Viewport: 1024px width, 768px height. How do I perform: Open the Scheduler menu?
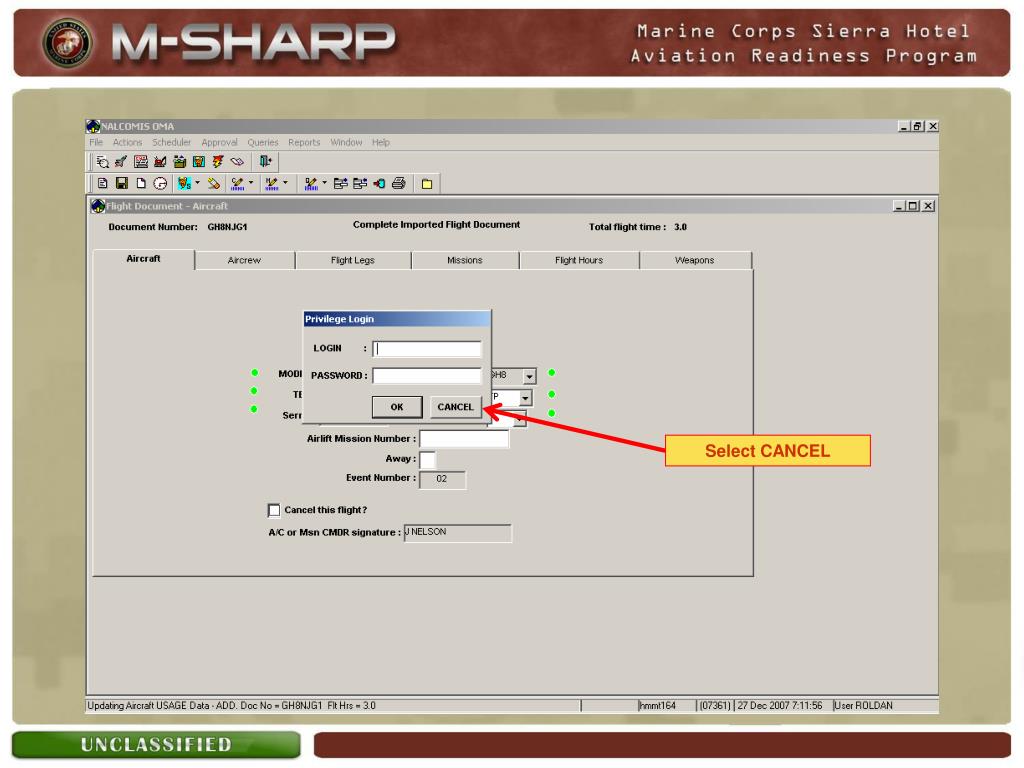(x=172, y=142)
